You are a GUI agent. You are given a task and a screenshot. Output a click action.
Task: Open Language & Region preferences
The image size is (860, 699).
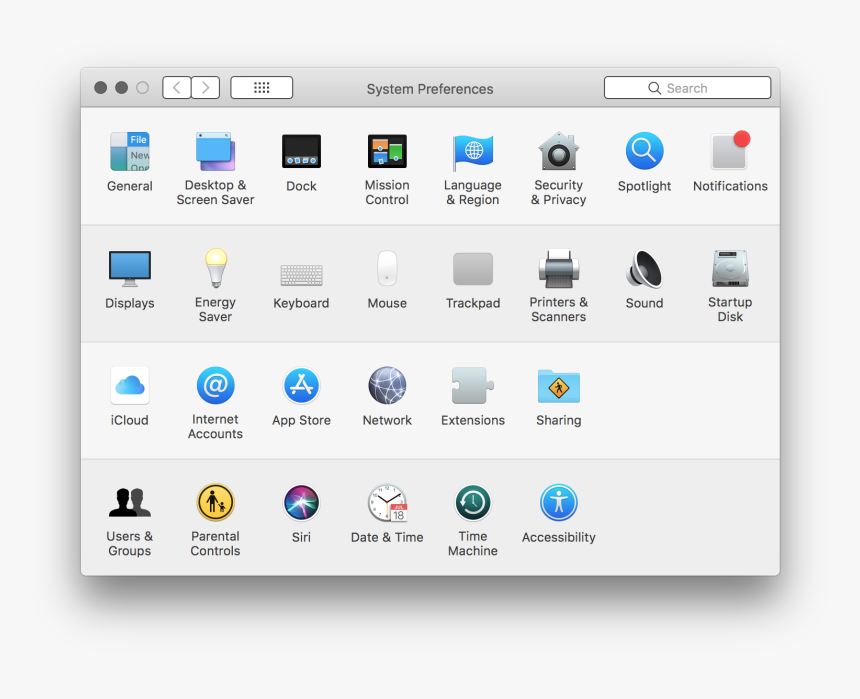click(472, 152)
